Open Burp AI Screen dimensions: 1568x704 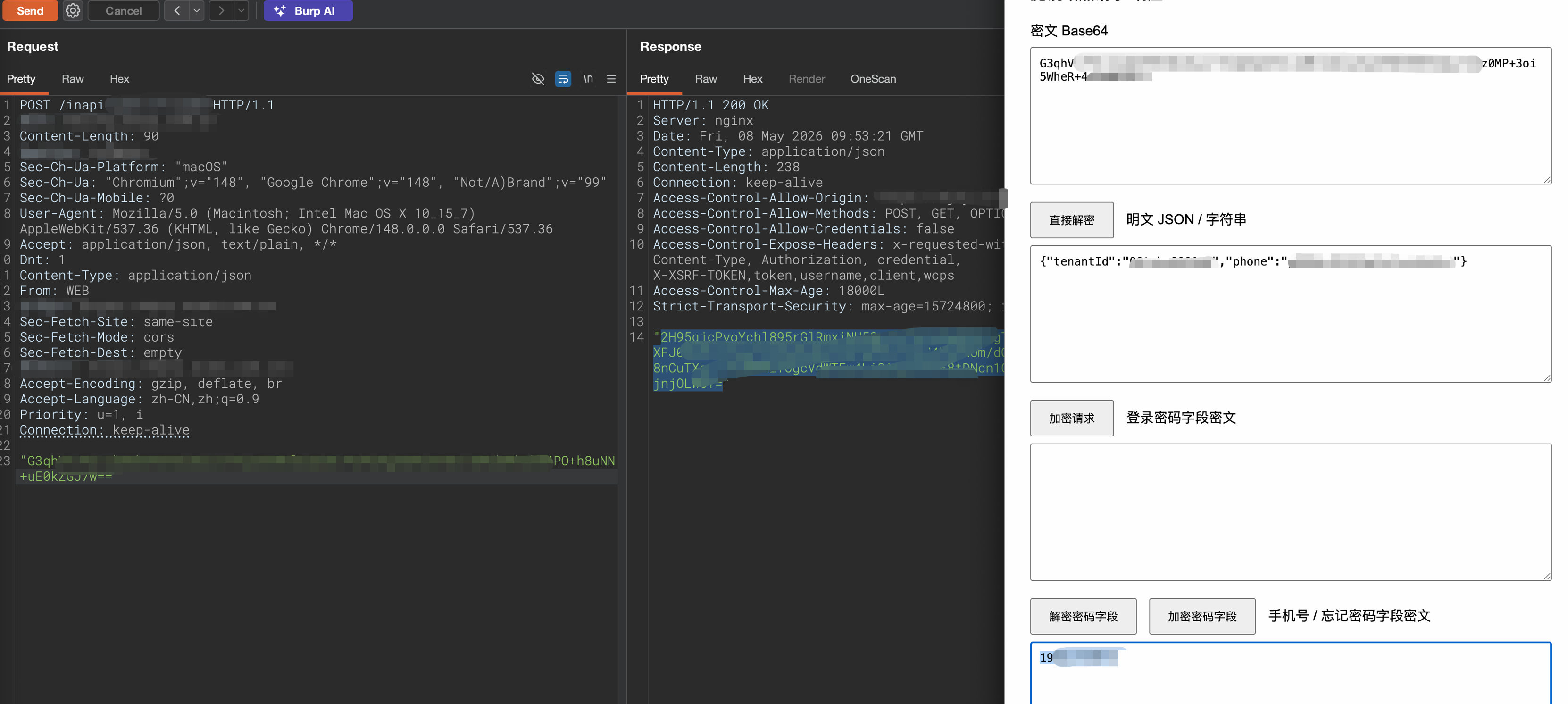[x=308, y=10]
